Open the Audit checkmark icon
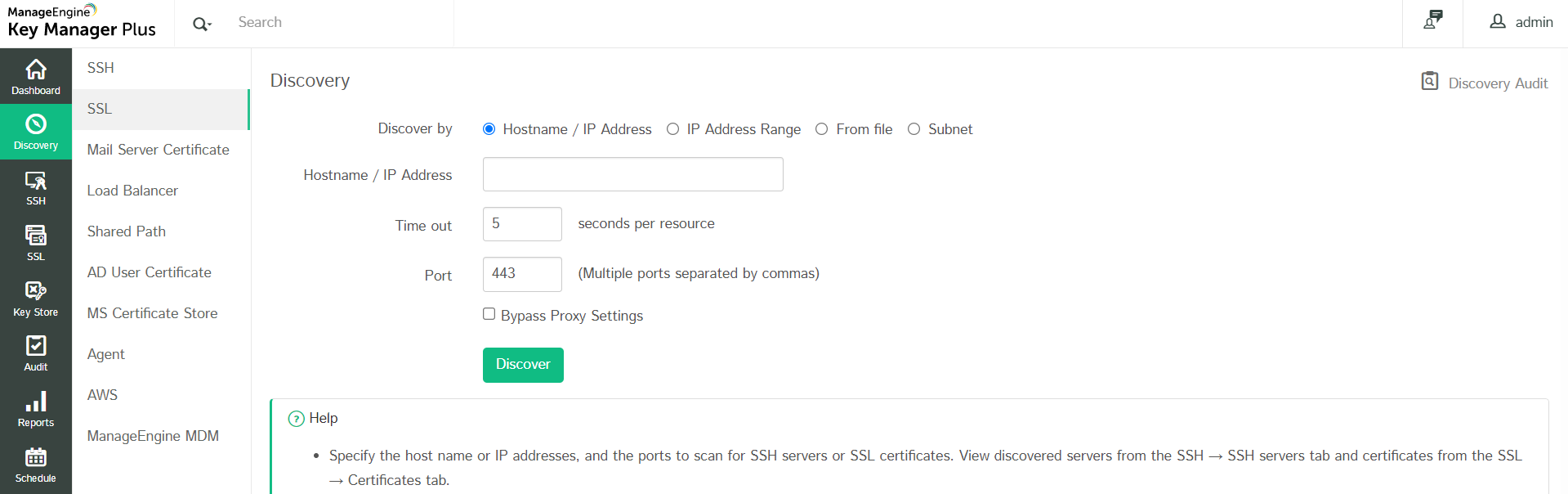Image resolution: width=1568 pixels, height=494 pixels. 36,347
